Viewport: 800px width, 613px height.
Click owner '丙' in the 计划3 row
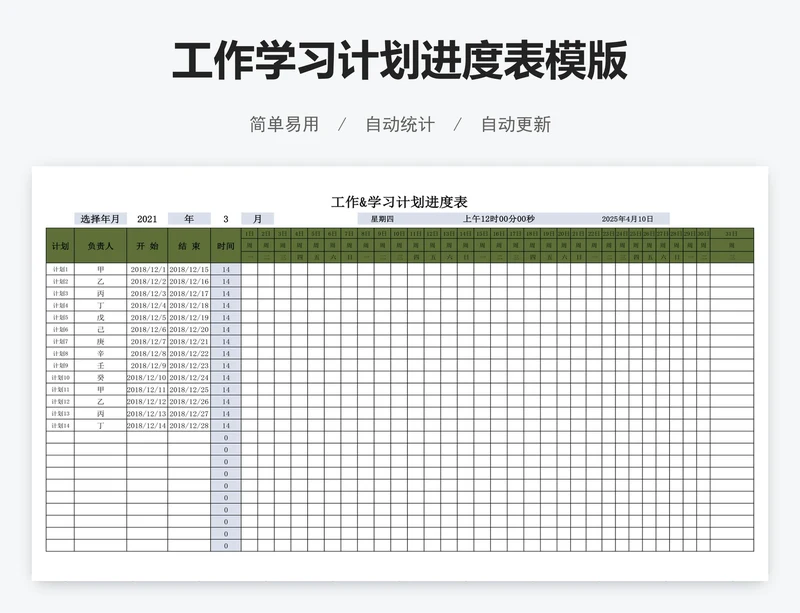(101, 293)
